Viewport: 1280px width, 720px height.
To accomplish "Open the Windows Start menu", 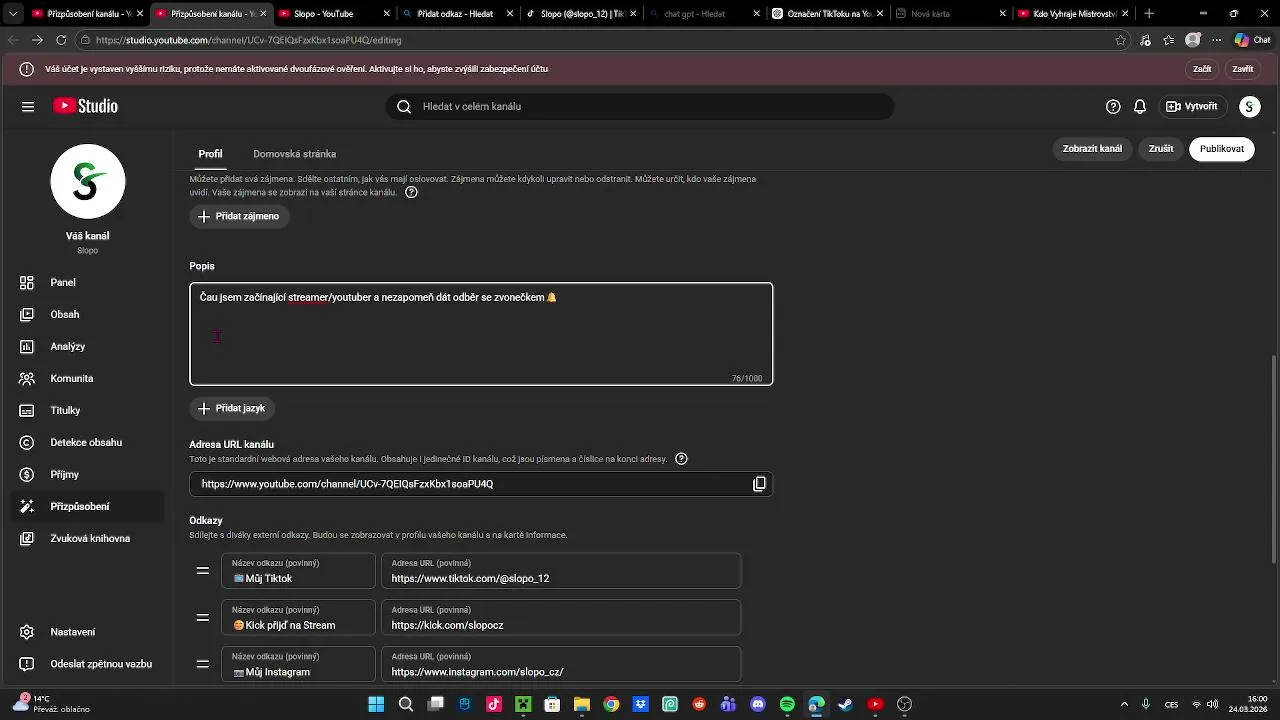I will [376, 705].
